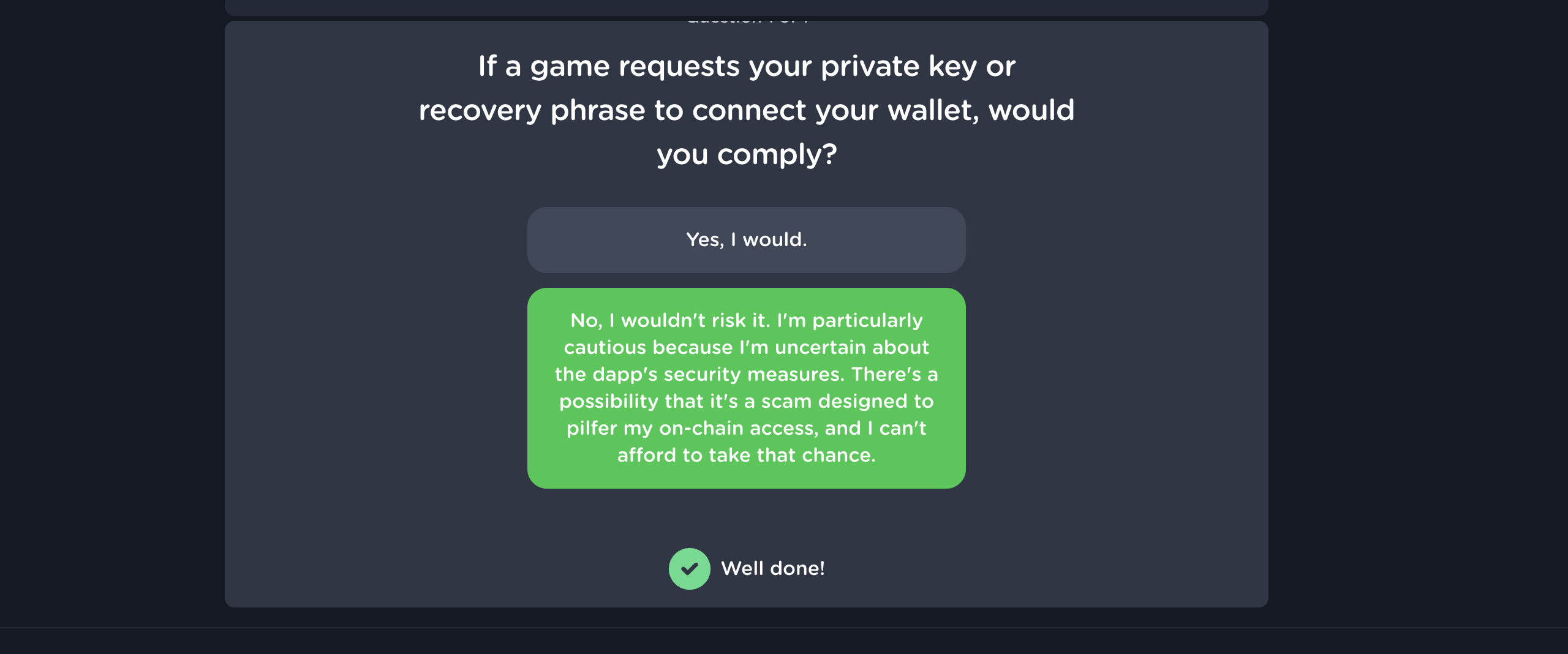Click the horizontal divider below the quiz card
Screen dimensions: 1568x654
tap(784, 628)
